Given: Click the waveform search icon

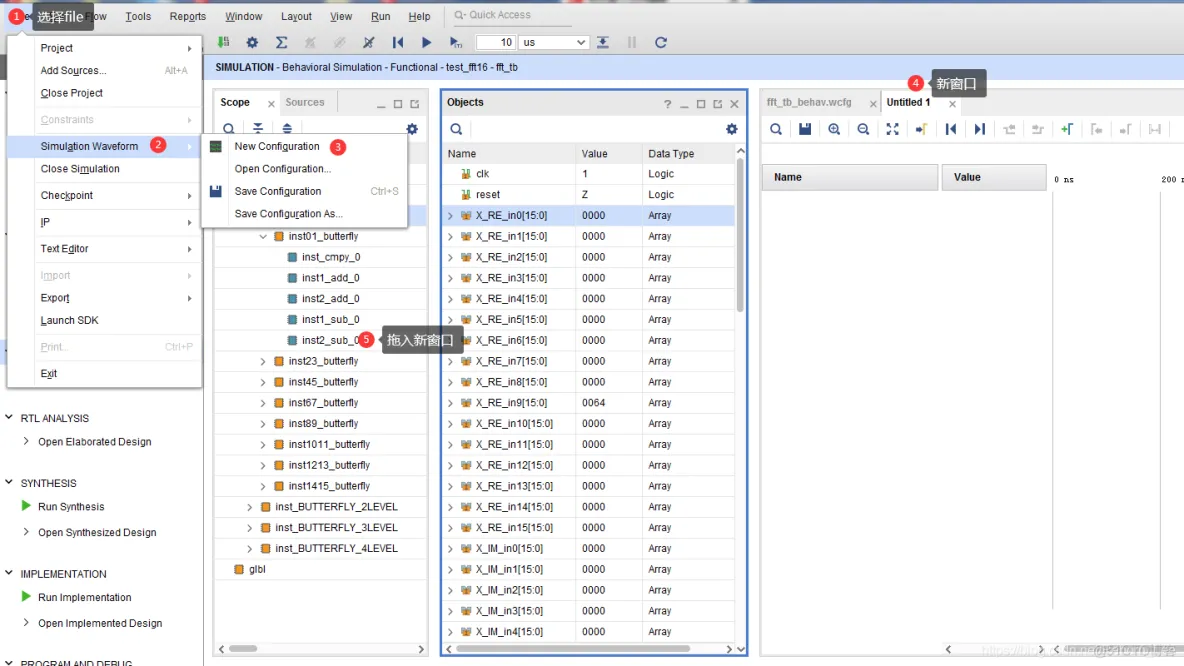Looking at the screenshot, I should click(775, 129).
